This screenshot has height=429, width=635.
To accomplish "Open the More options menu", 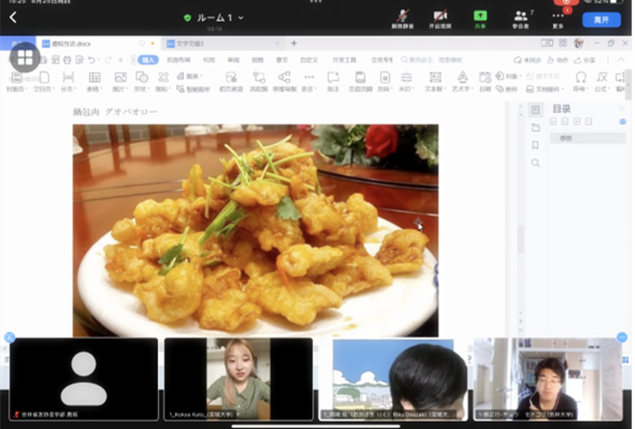I will pos(558,18).
